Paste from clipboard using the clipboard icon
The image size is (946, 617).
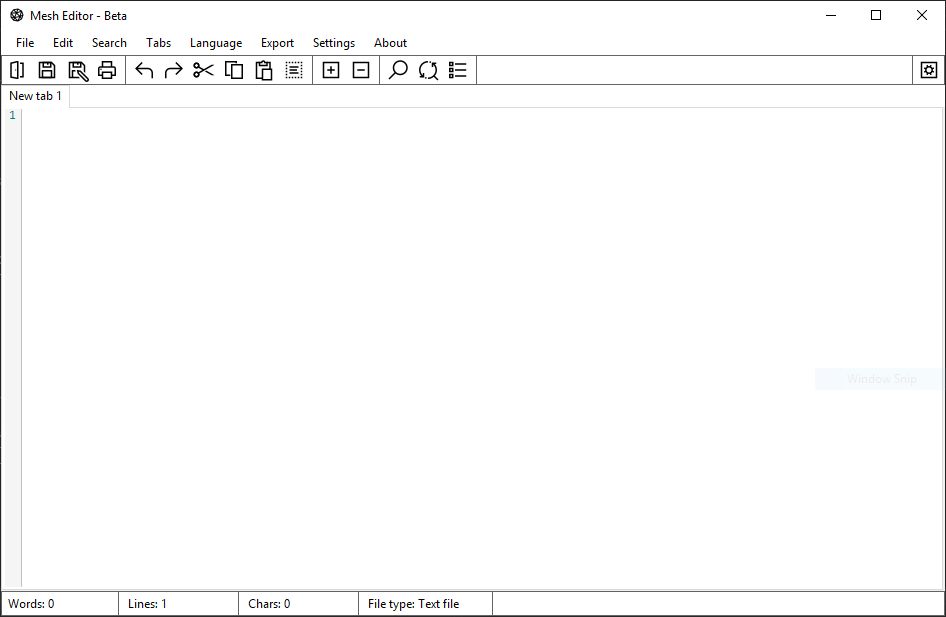click(x=263, y=70)
